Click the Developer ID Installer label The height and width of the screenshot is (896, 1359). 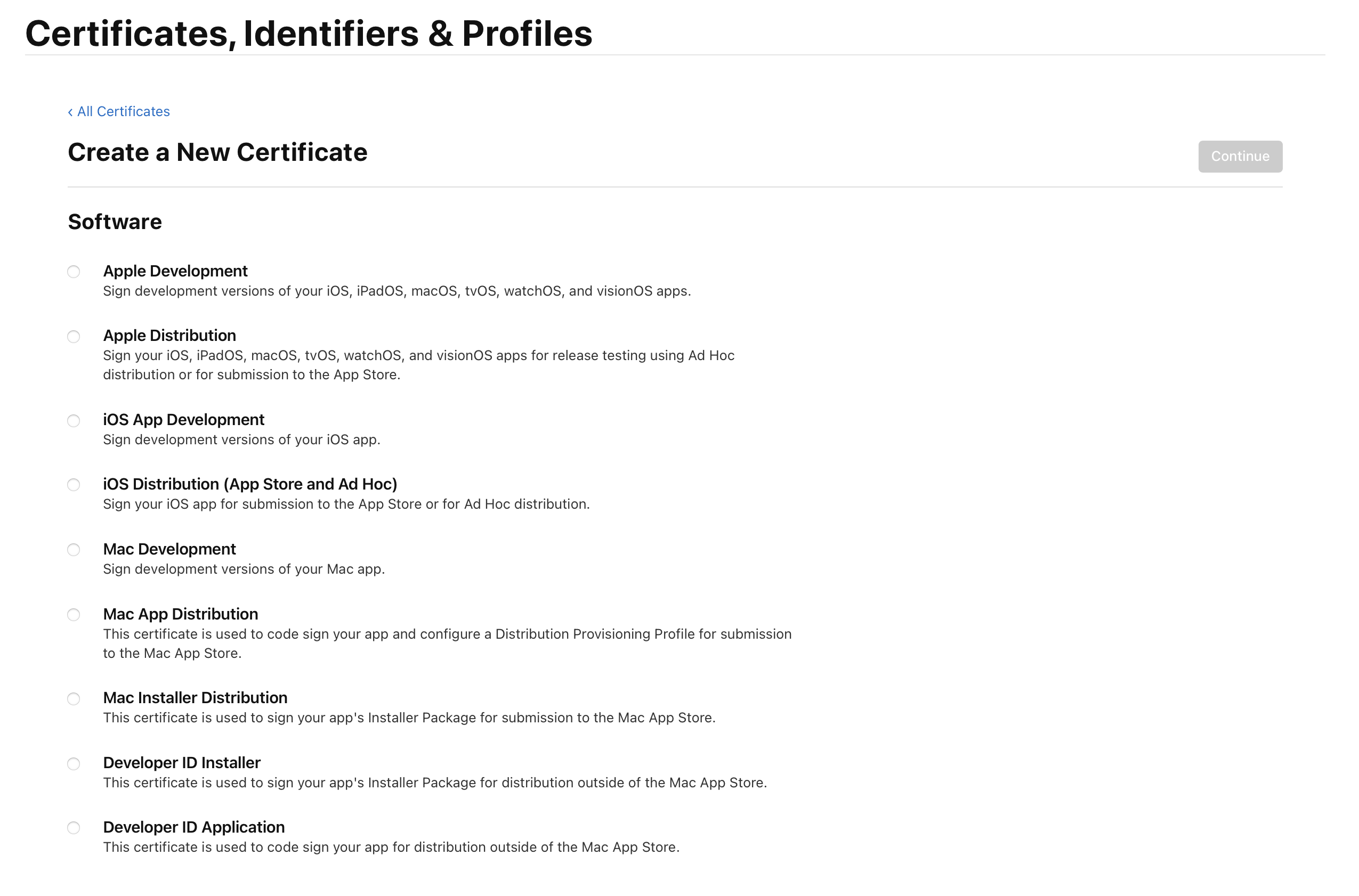point(182,764)
